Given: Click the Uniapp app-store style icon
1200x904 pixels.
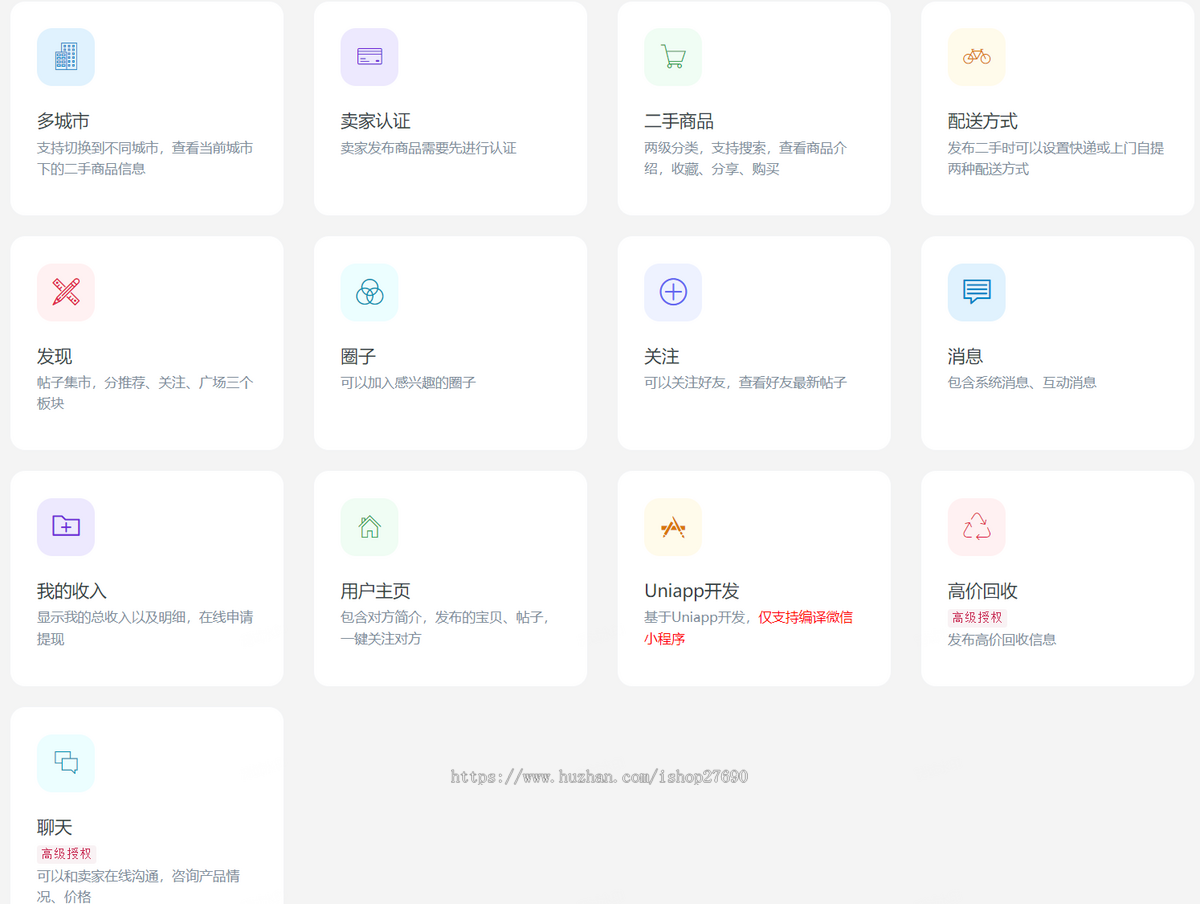Looking at the screenshot, I should (673, 527).
